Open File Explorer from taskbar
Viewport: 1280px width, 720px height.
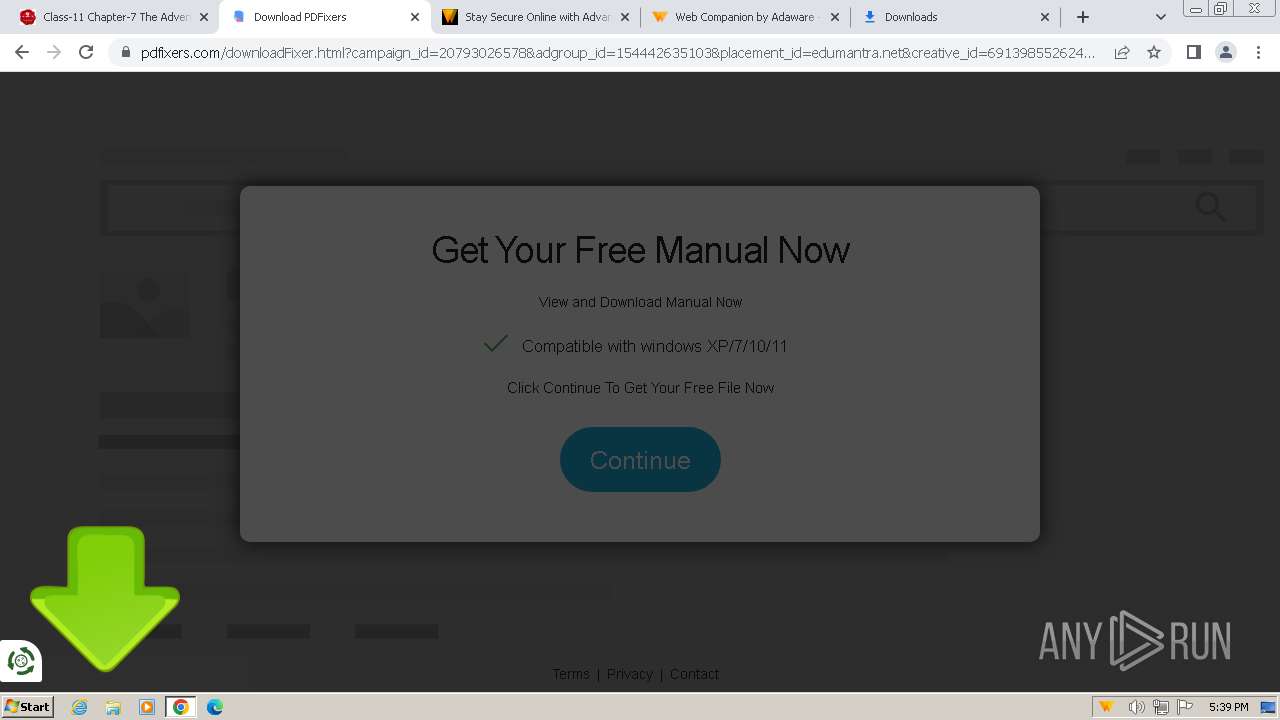pos(113,707)
